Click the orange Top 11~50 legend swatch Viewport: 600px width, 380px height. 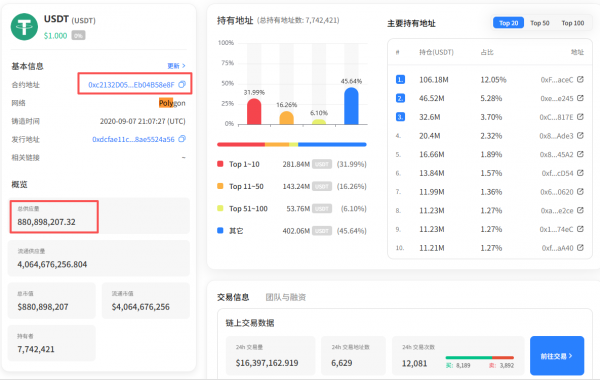tap(220, 186)
